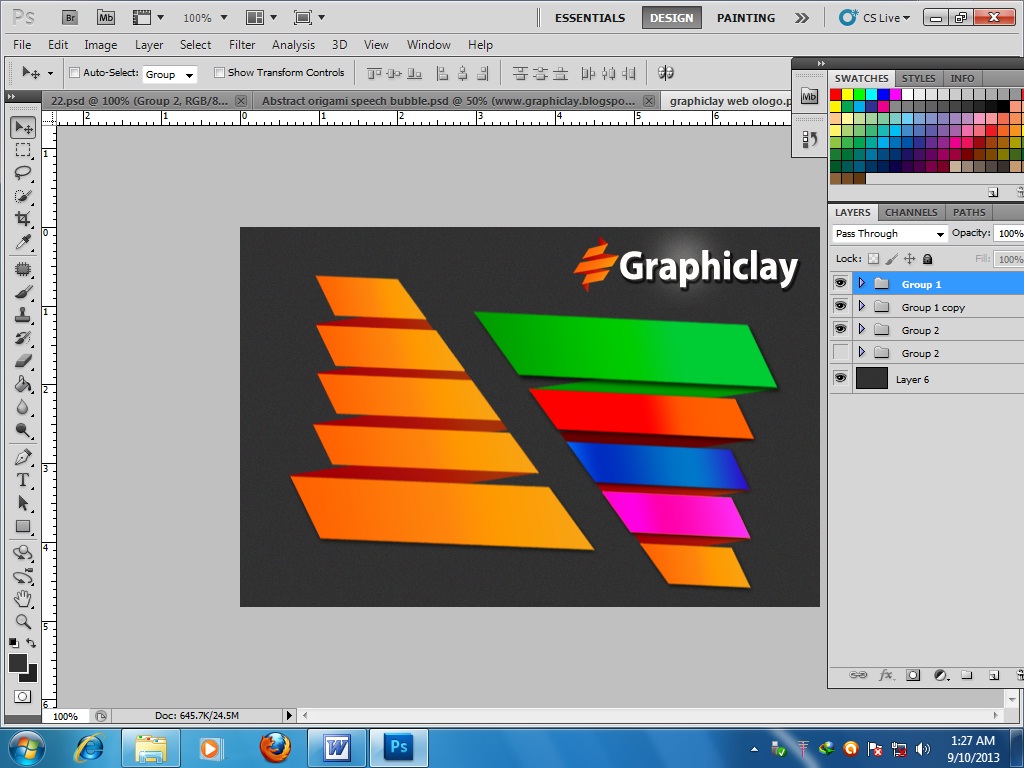This screenshot has height=768, width=1024.
Task: Show the hidden Group 2 layer group
Action: click(x=840, y=352)
